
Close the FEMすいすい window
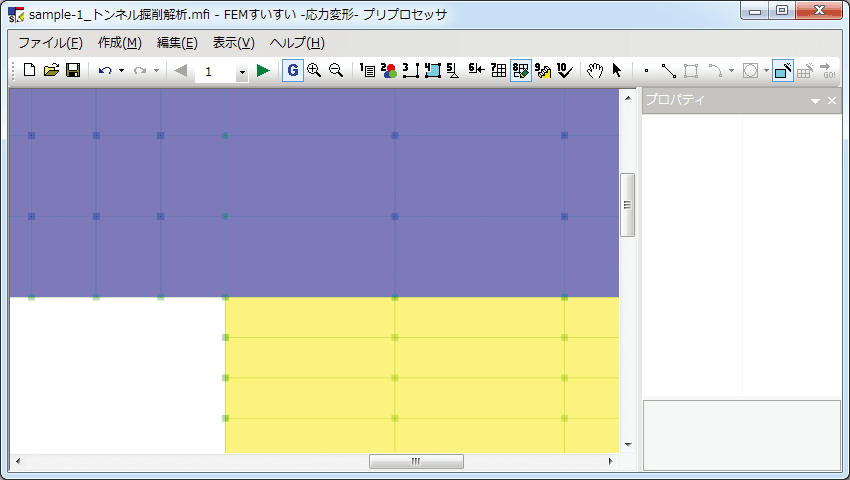click(819, 10)
